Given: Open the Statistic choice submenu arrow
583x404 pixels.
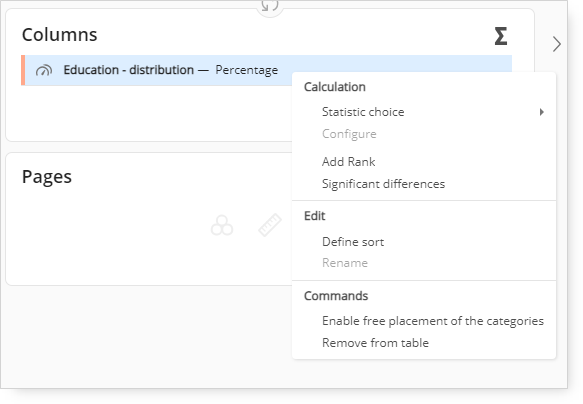Looking at the screenshot, I should pos(542,112).
